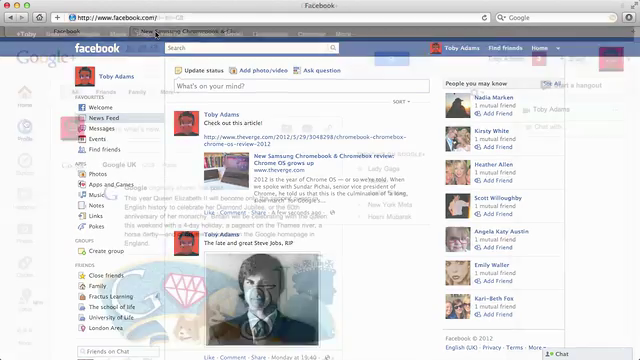Viewport: 640px width, 360px height.
Task: Open the Chromebook article thumbnail image
Action: point(227,171)
